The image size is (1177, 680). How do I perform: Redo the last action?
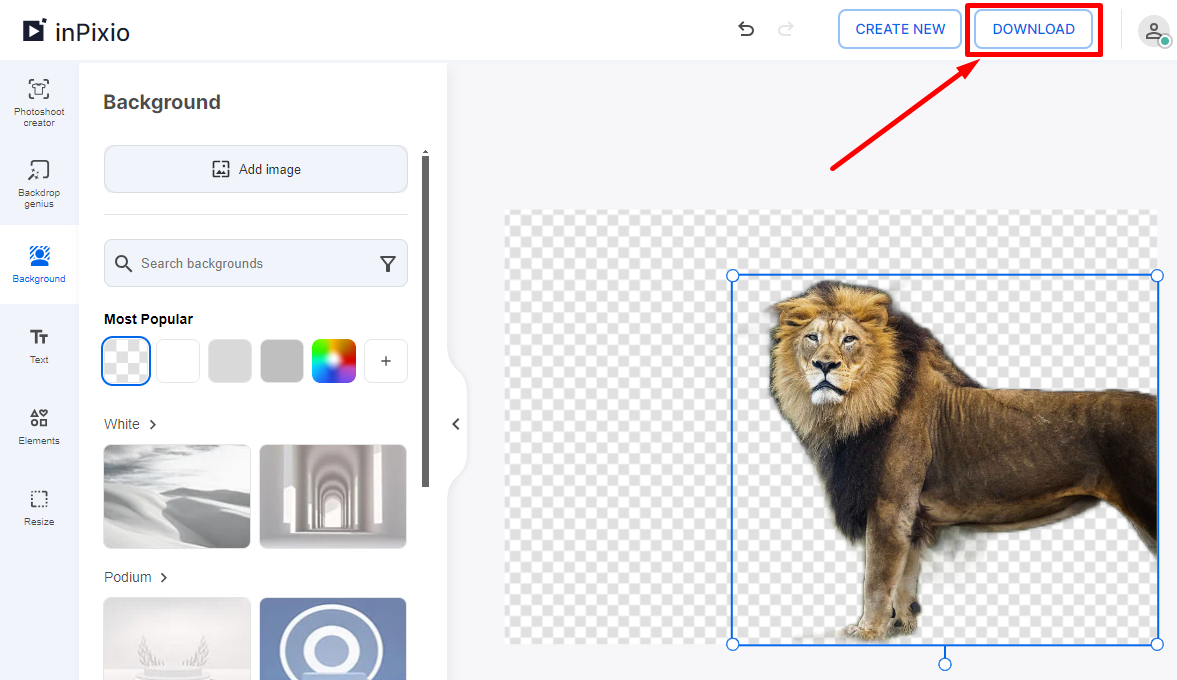(x=786, y=30)
